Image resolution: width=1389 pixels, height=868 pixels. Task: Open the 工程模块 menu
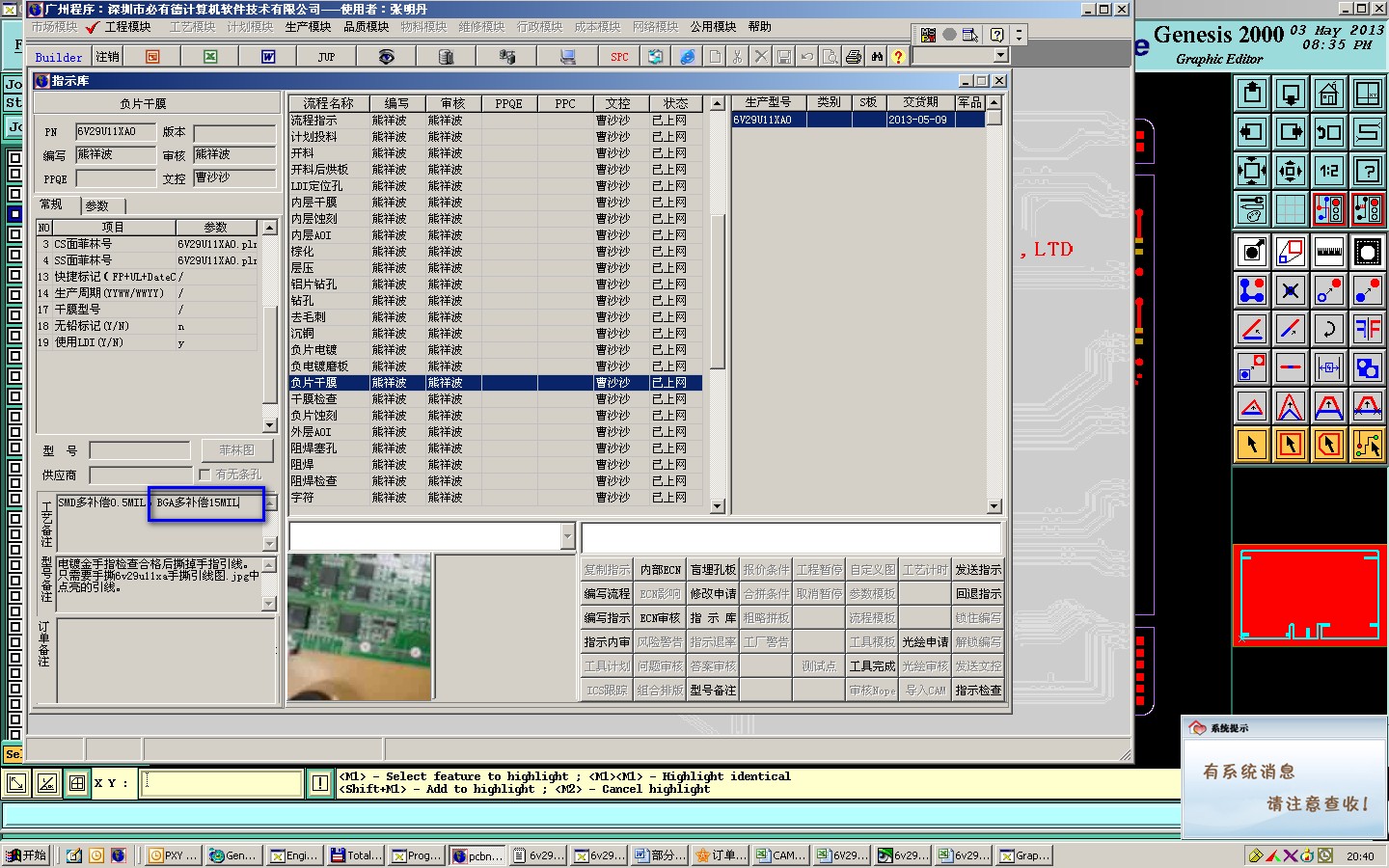pyautogui.click(x=127, y=27)
